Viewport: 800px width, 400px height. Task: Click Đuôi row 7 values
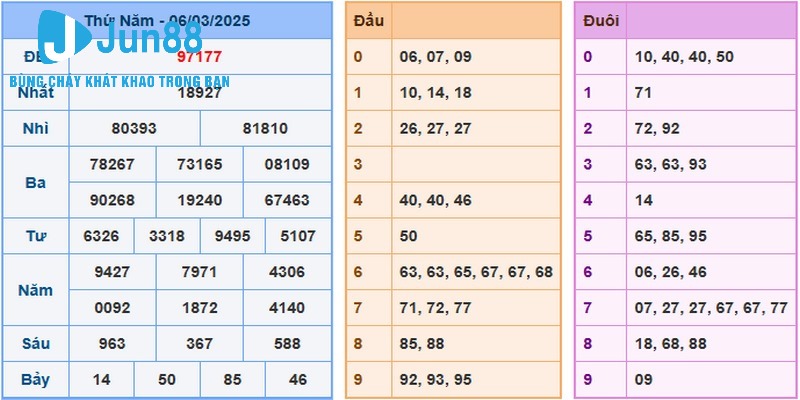710,308
